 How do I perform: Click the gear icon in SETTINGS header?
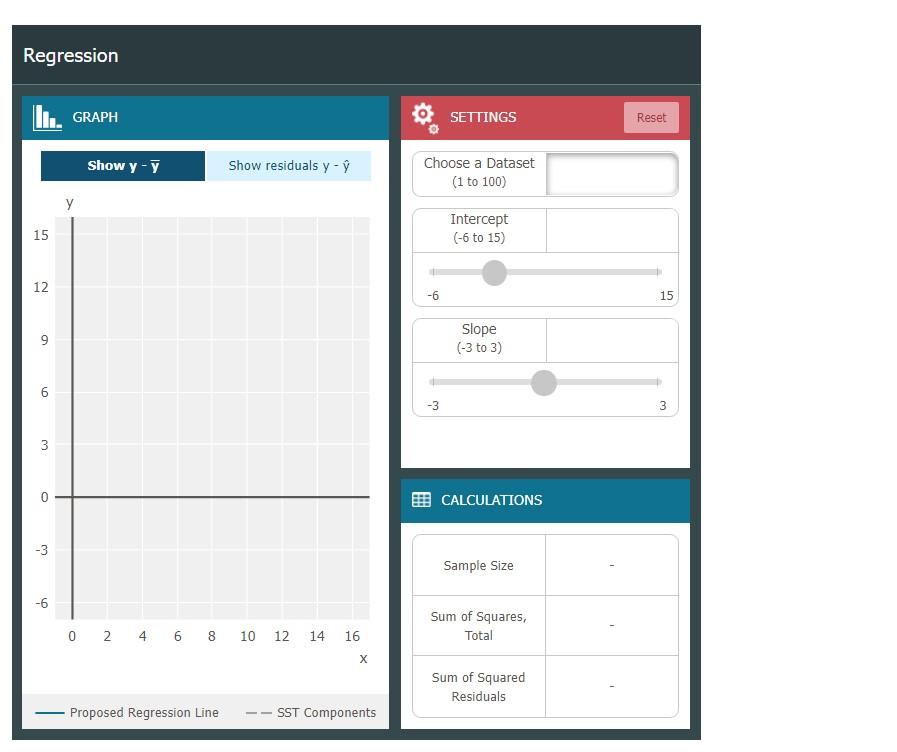click(x=424, y=118)
